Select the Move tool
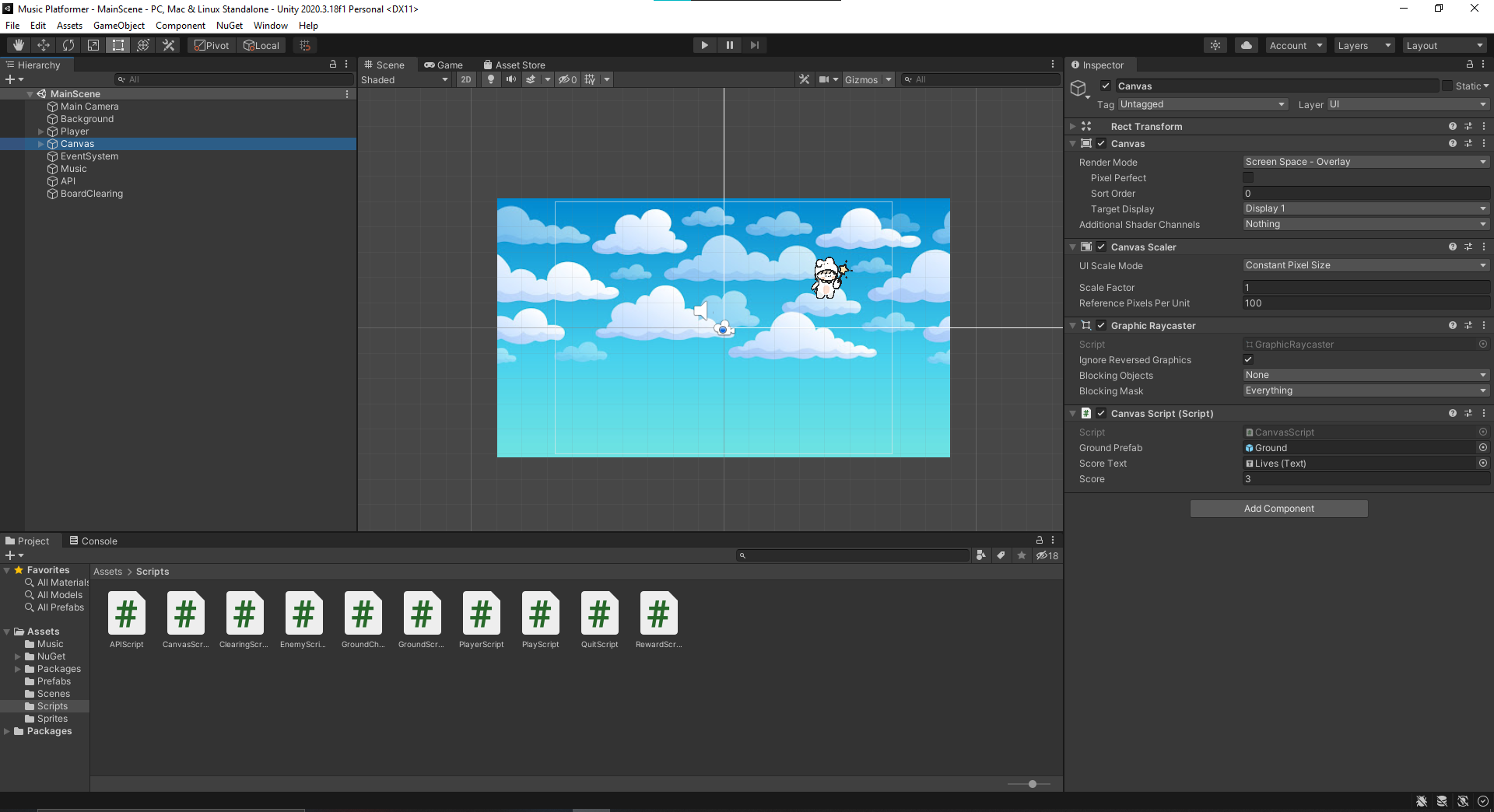This screenshot has height=812, width=1494. point(44,45)
